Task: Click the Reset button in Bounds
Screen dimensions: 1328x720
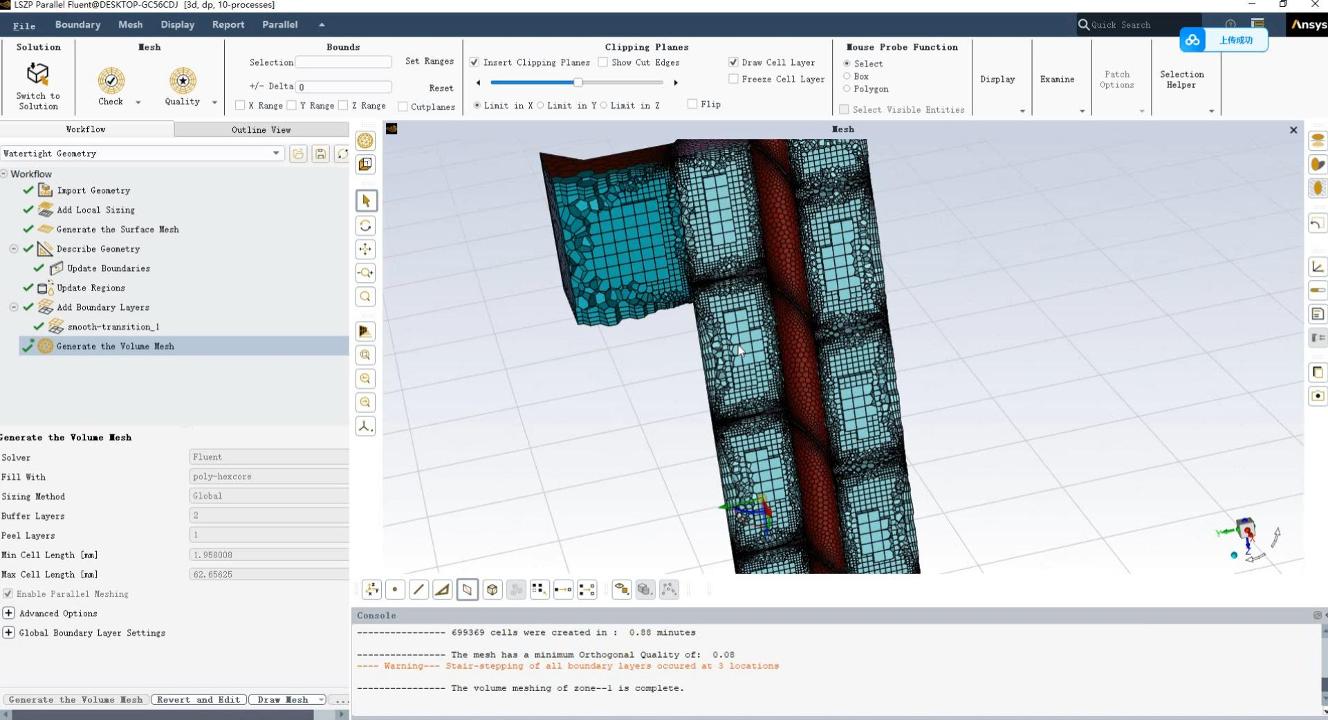Action: [x=441, y=88]
